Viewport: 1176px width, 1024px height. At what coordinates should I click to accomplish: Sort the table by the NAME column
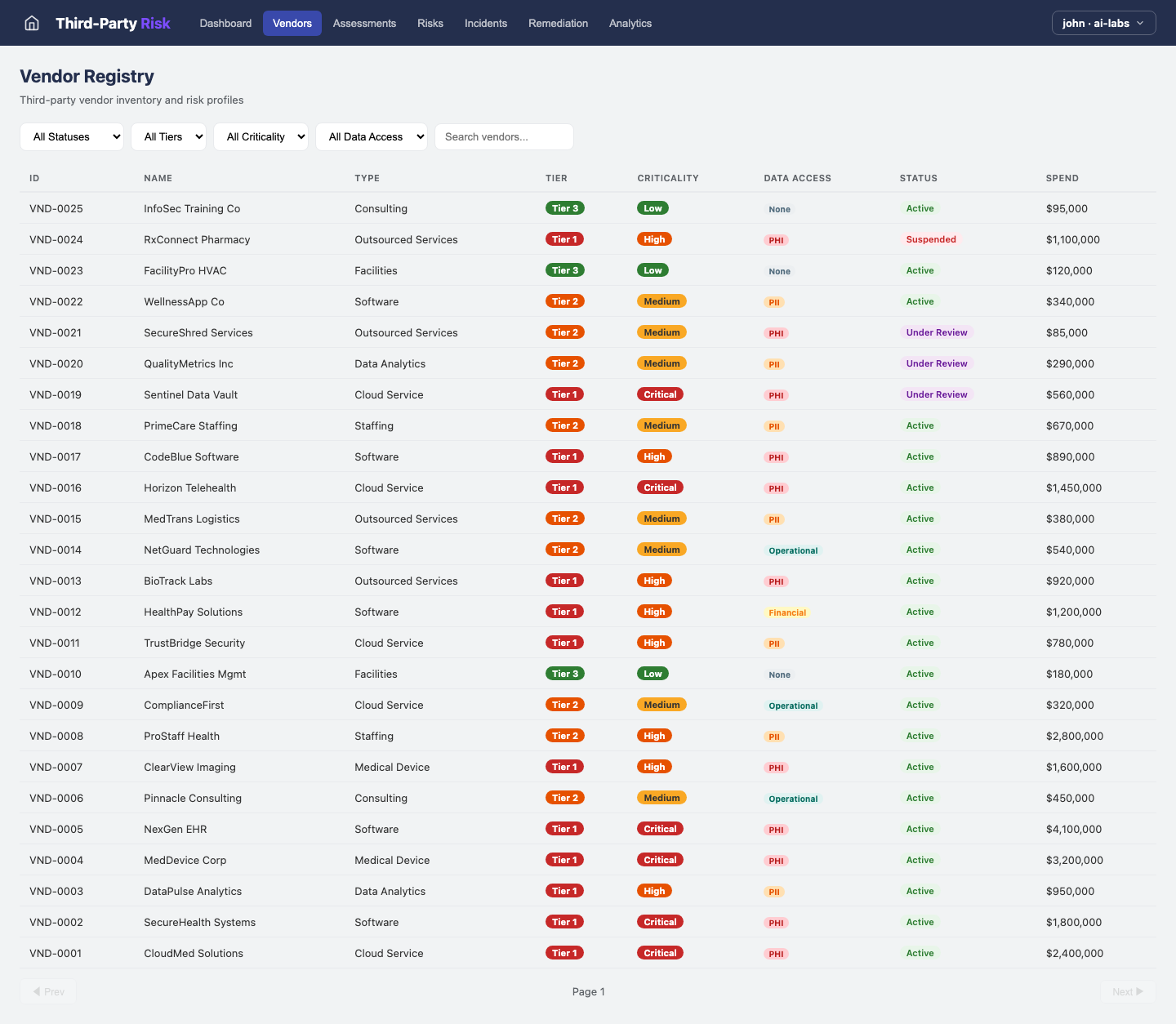pyautogui.click(x=158, y=178)
